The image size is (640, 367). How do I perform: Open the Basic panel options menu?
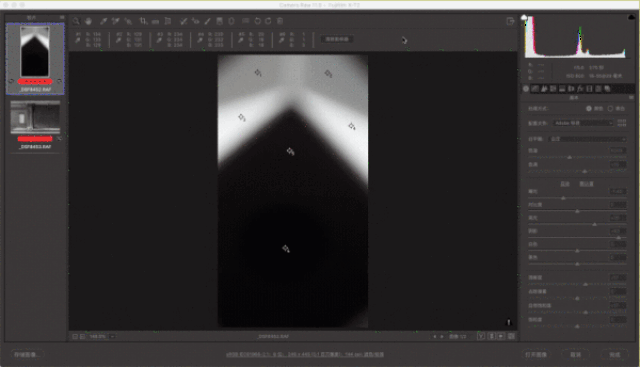point(631,98)
